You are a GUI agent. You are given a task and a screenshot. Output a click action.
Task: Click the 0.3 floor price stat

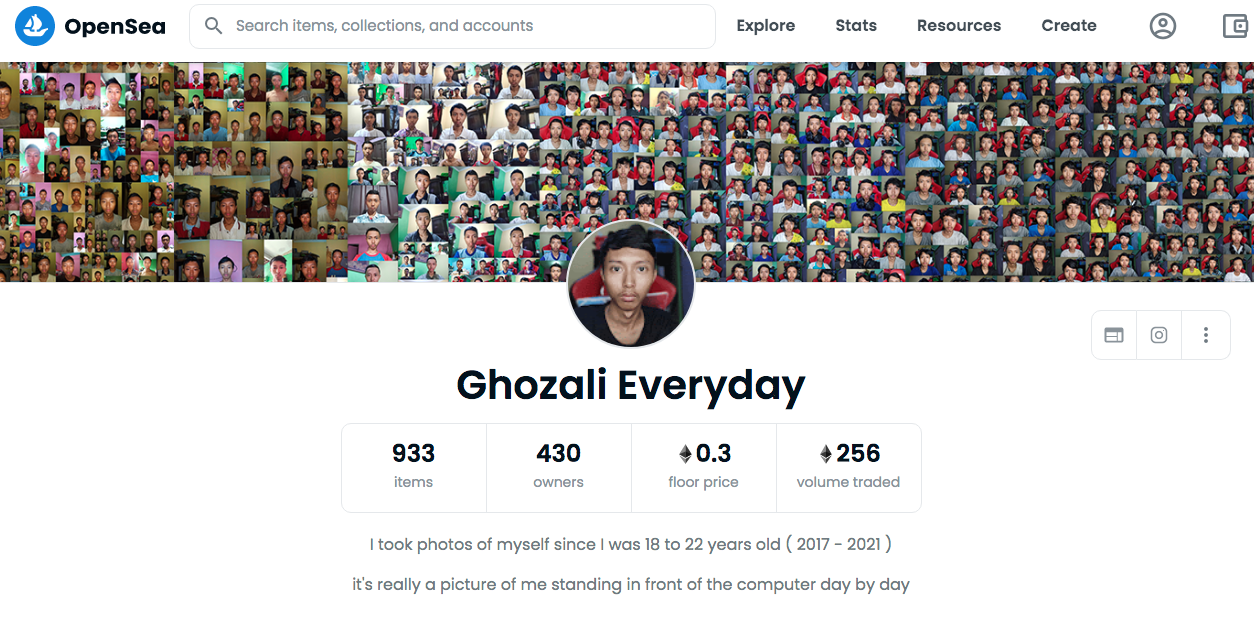[x=704, y=468]
